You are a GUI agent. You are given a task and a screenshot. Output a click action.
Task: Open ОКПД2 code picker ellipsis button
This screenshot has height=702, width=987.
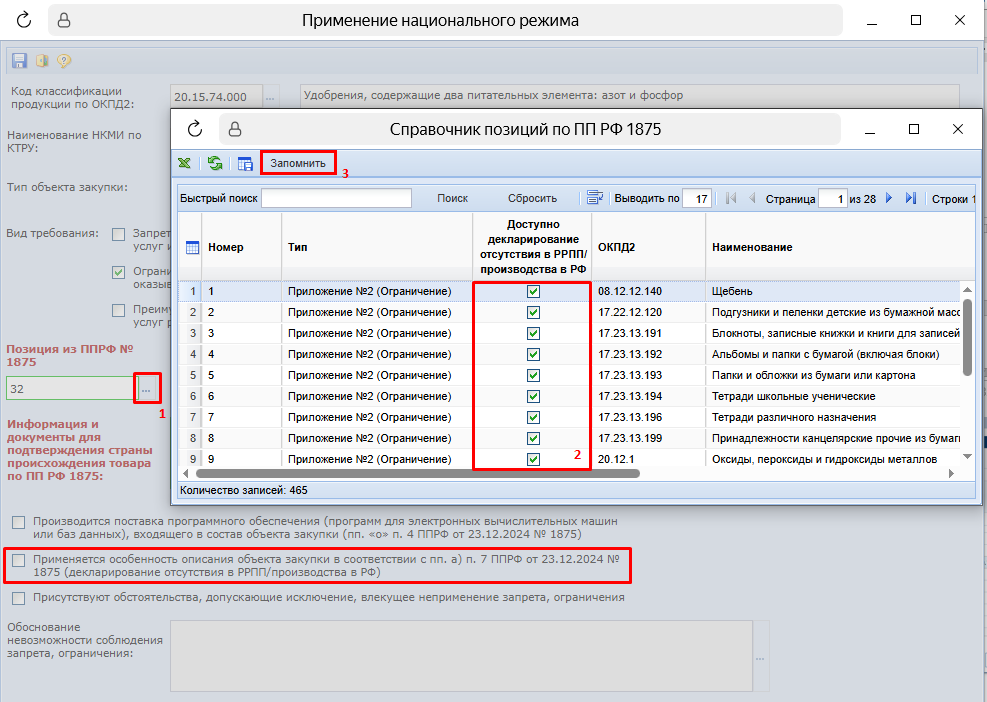pos(270,96)
